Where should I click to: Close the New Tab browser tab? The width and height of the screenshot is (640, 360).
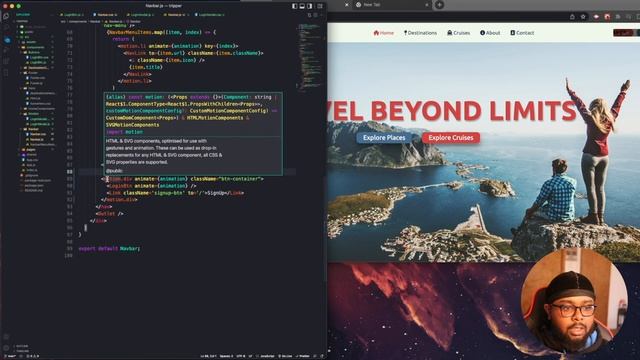click(x=427, y=5)
